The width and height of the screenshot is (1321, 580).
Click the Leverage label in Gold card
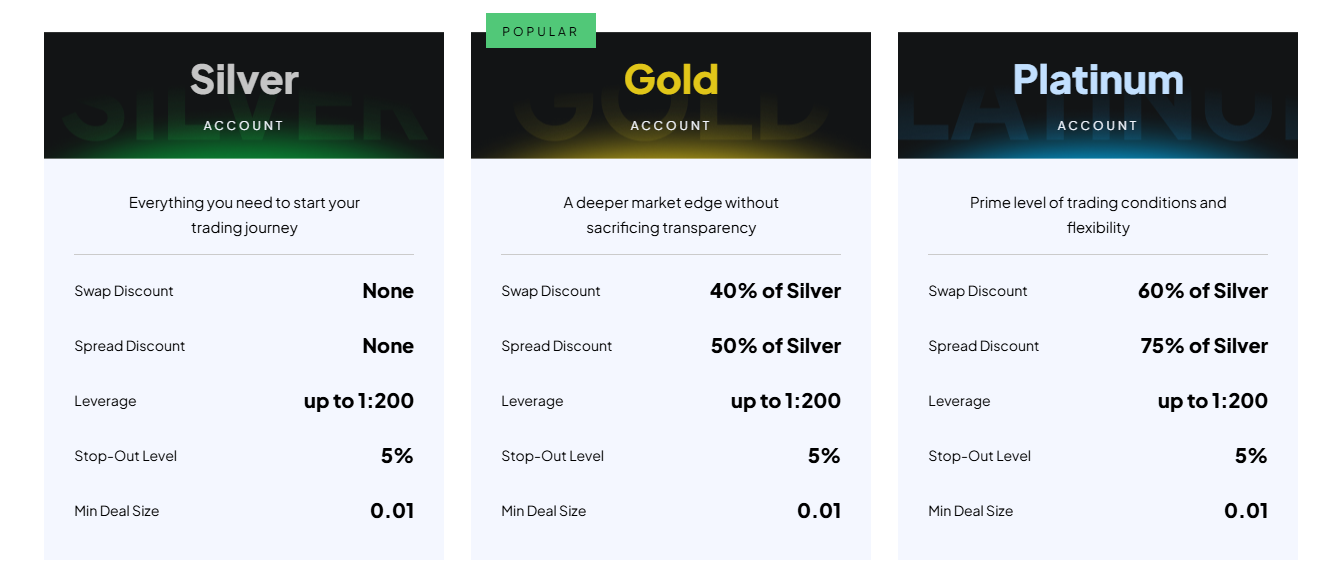(x=532, y=401)
